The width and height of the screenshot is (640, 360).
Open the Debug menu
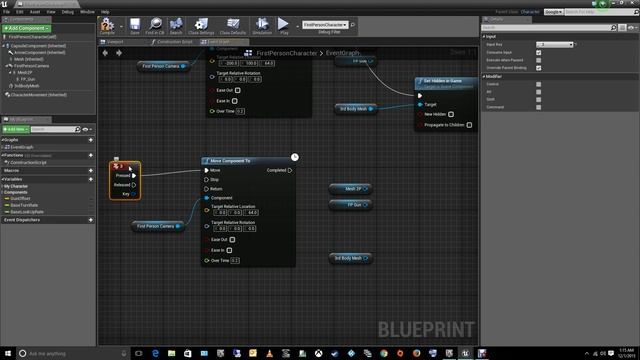click(68, 12)
